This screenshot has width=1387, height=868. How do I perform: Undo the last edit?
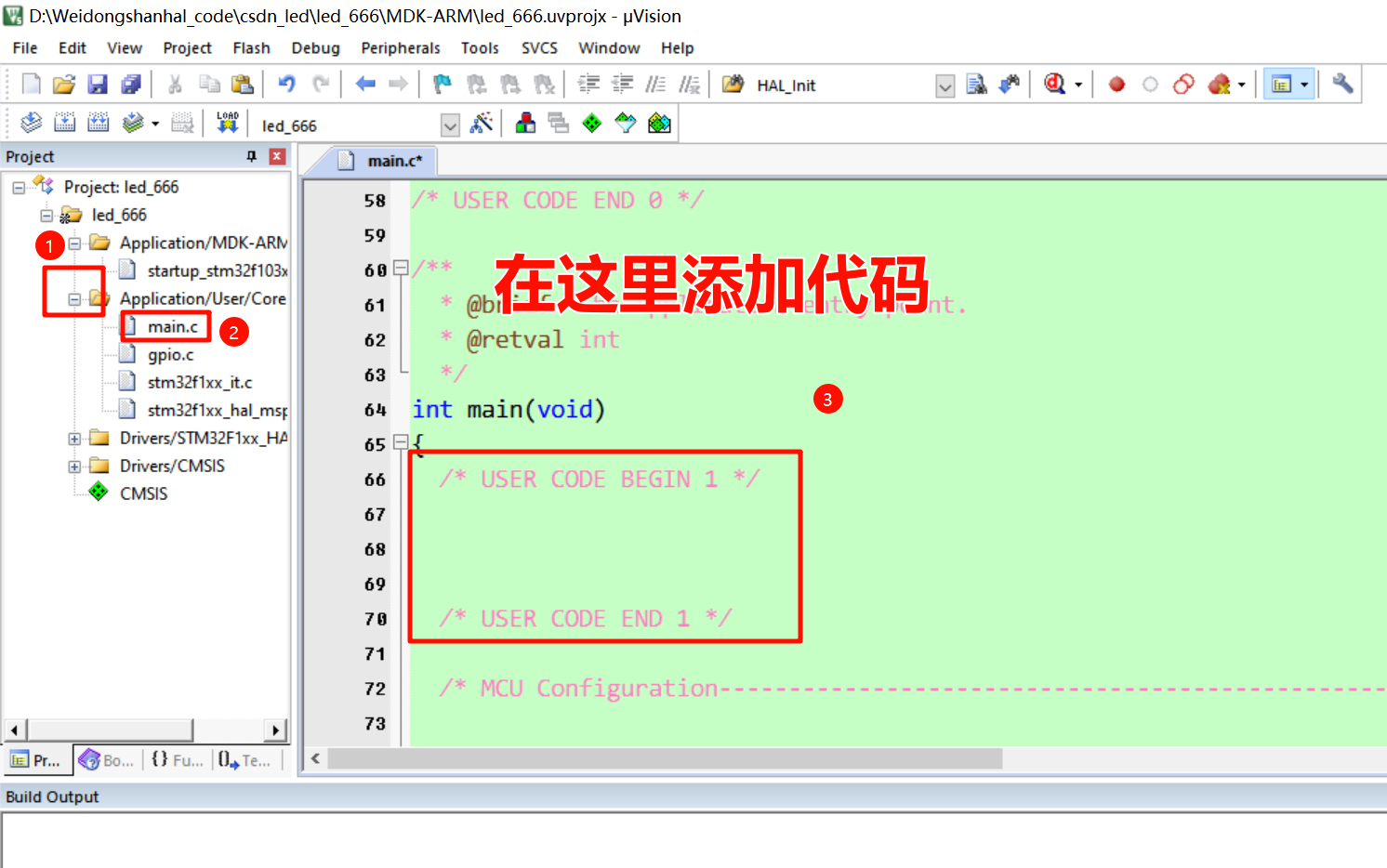click(x=286, y=85)
